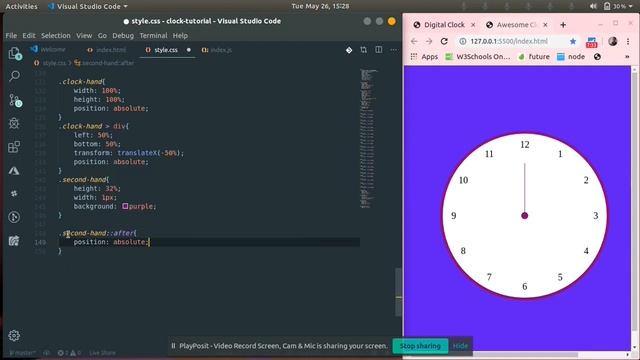
Task: Open the Chrome three-dot menu
Action: (x=628, y=41)
